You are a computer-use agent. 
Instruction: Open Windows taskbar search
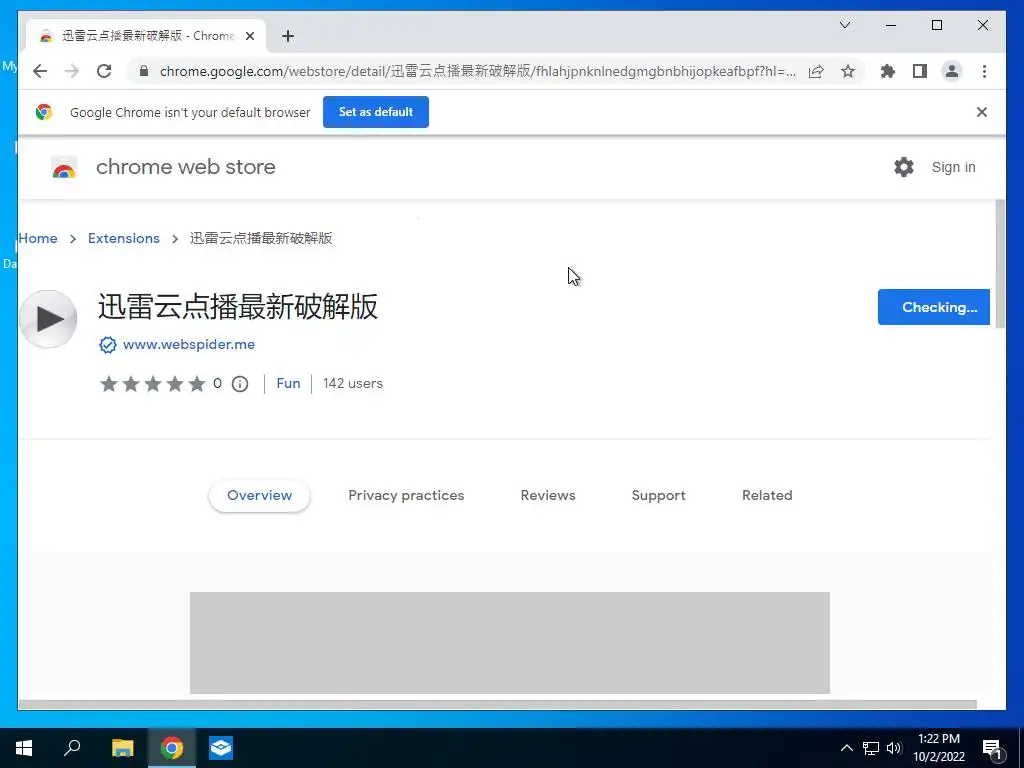pyautogui.click(x=72, y=748)
